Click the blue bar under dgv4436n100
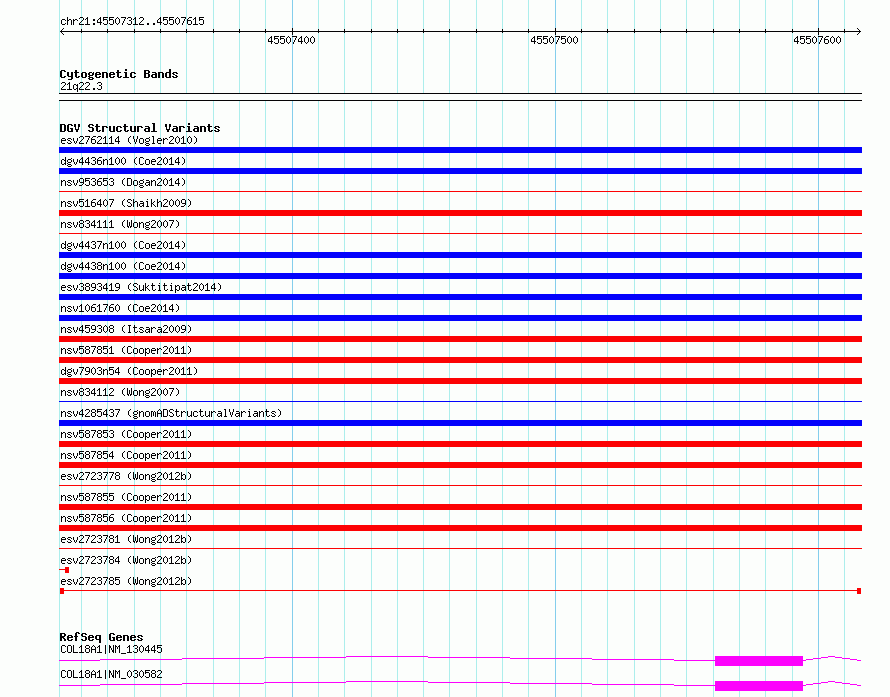Screen dimensions: 890x697 (460, 171)
